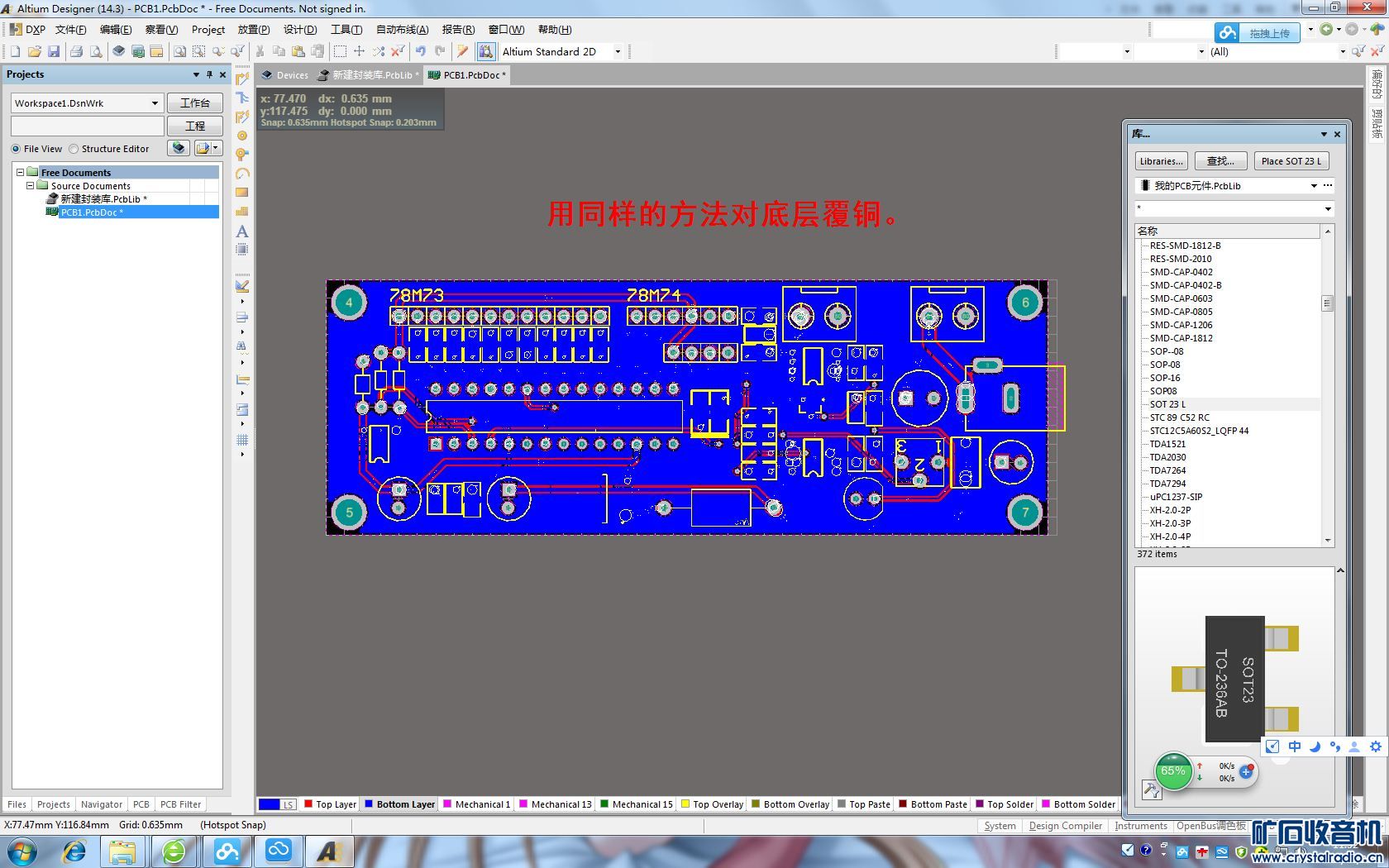Click the Print icon in toolbar
This screenshot has height=868, width=1389.
(x=77, y=51)
